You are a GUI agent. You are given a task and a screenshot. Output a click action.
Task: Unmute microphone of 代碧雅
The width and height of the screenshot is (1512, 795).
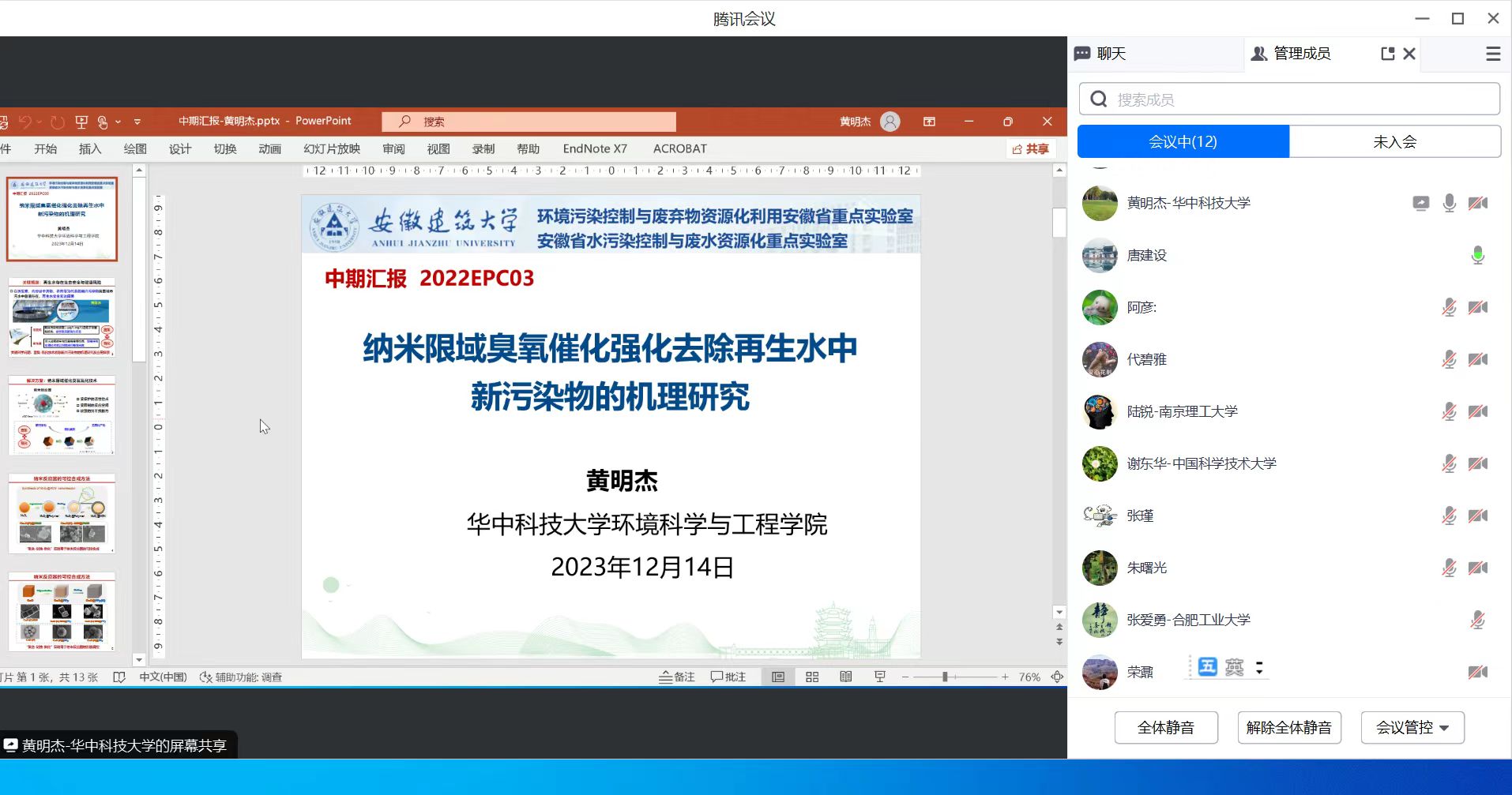1449,360
